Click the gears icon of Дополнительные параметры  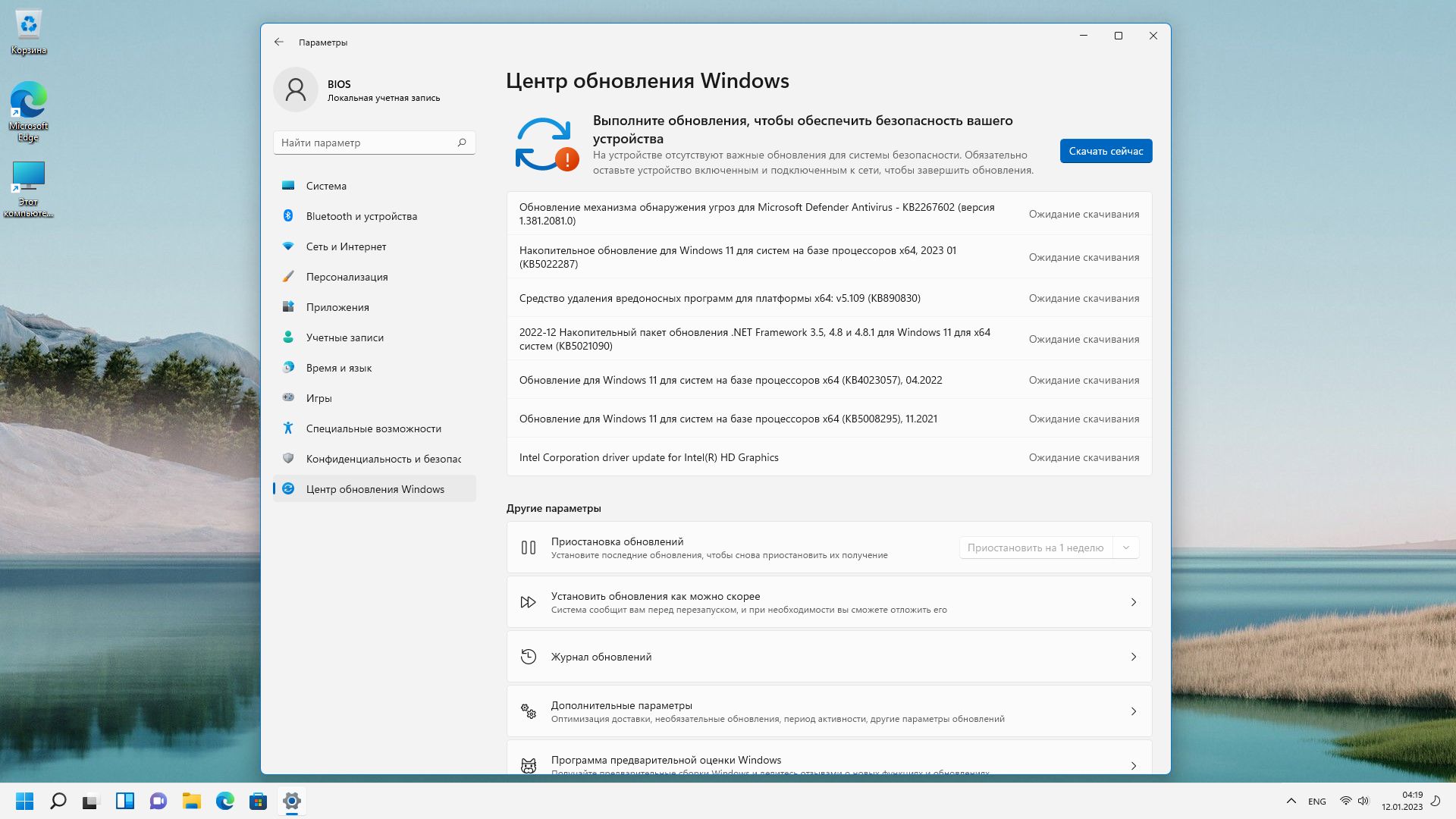pos(529,711)
